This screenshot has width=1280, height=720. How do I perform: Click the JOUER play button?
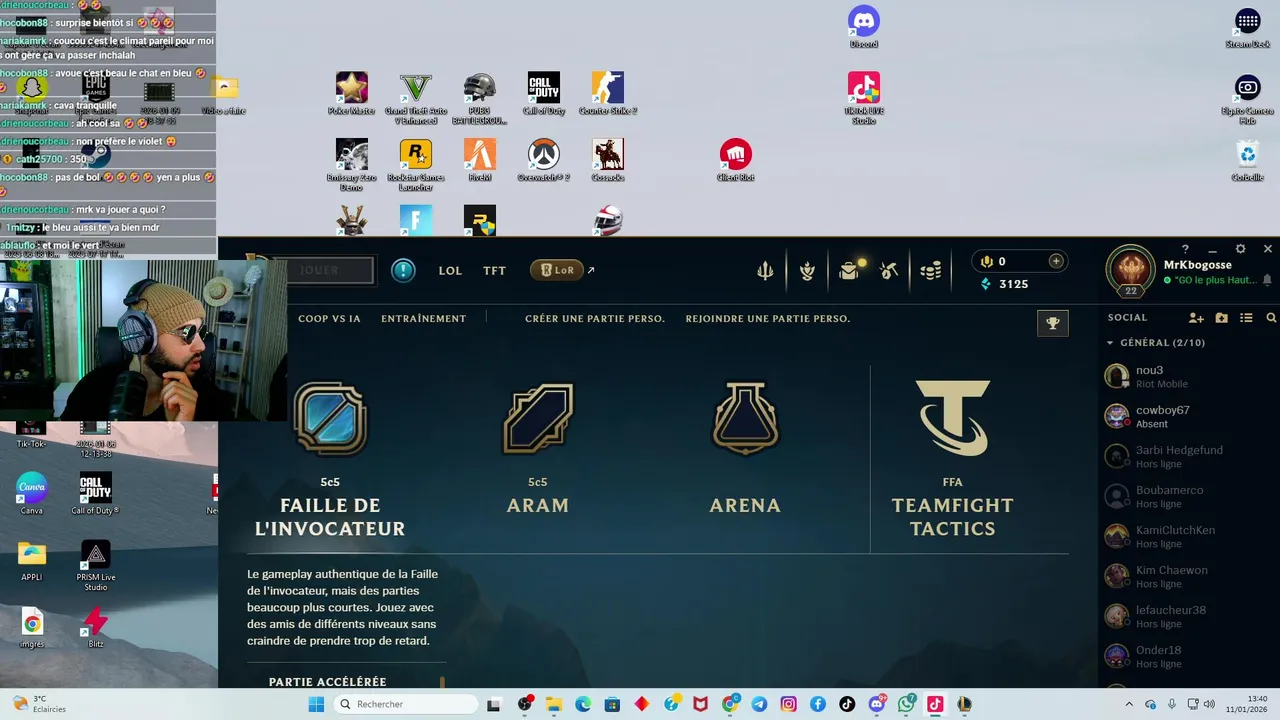(319, 270)
